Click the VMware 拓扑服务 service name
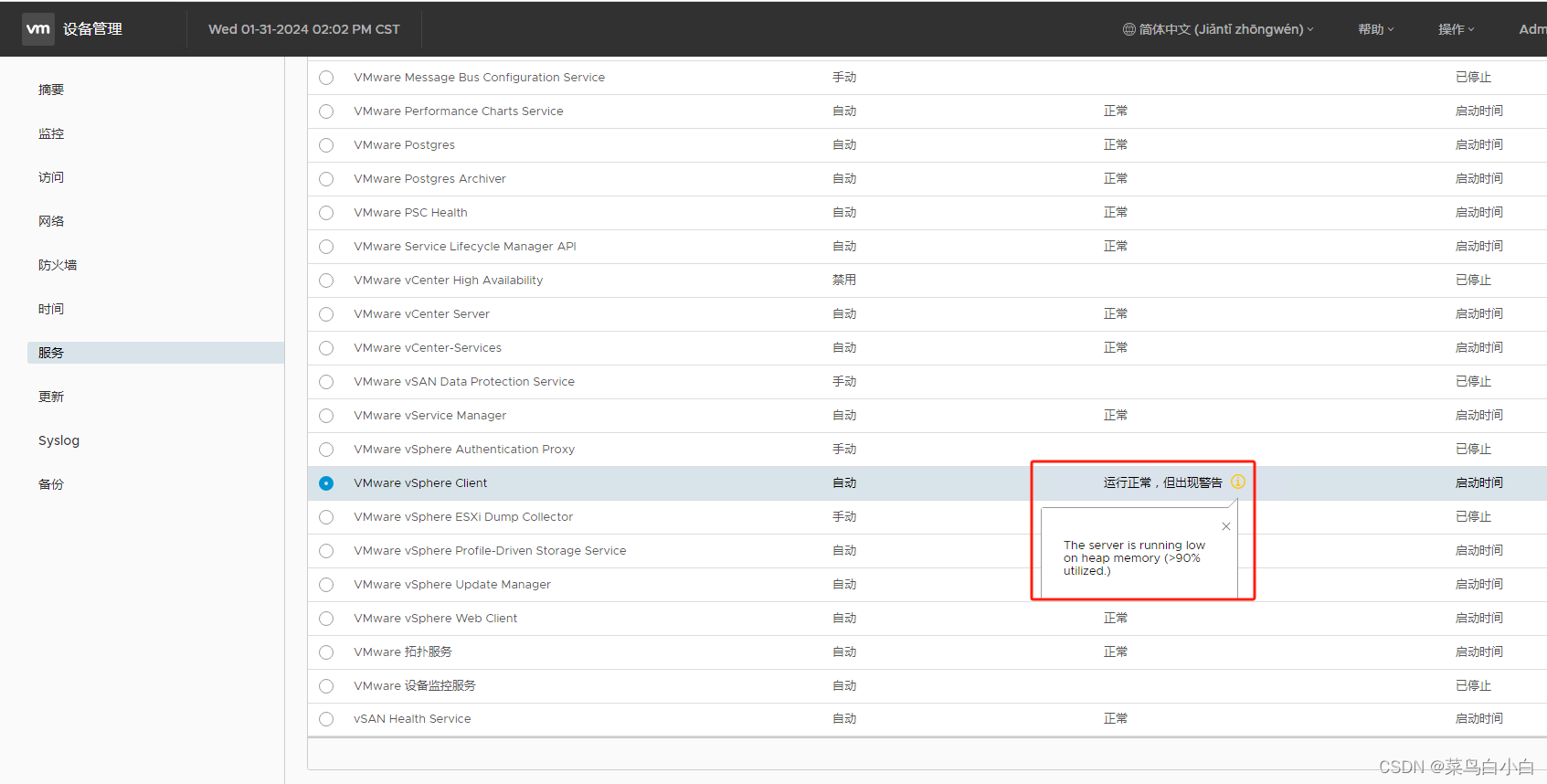Image resolution: width=1547 pixels, height=784 pixels. click(403, 652)
